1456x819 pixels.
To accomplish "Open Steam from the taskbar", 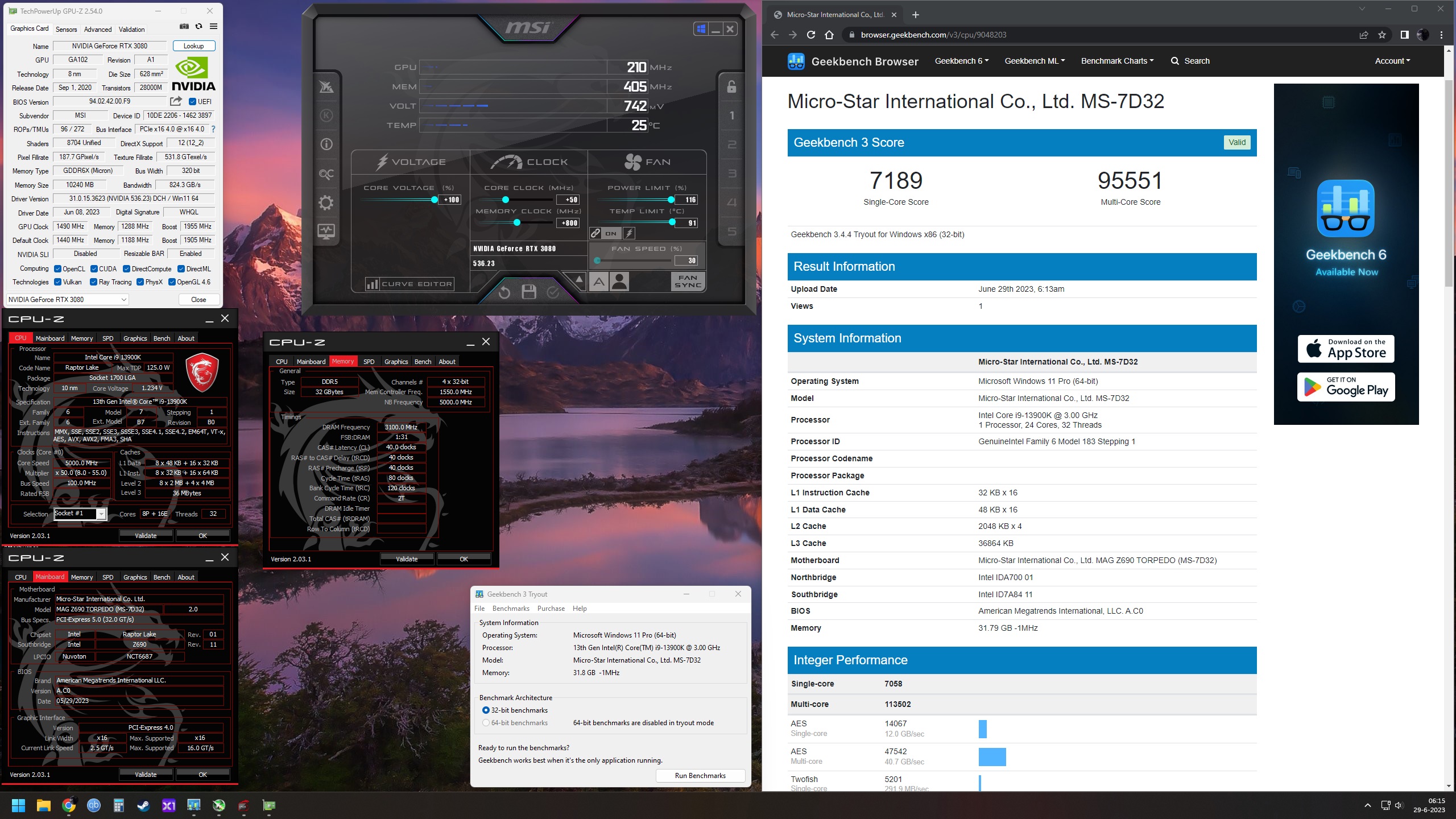I will (x=143, y=805).
